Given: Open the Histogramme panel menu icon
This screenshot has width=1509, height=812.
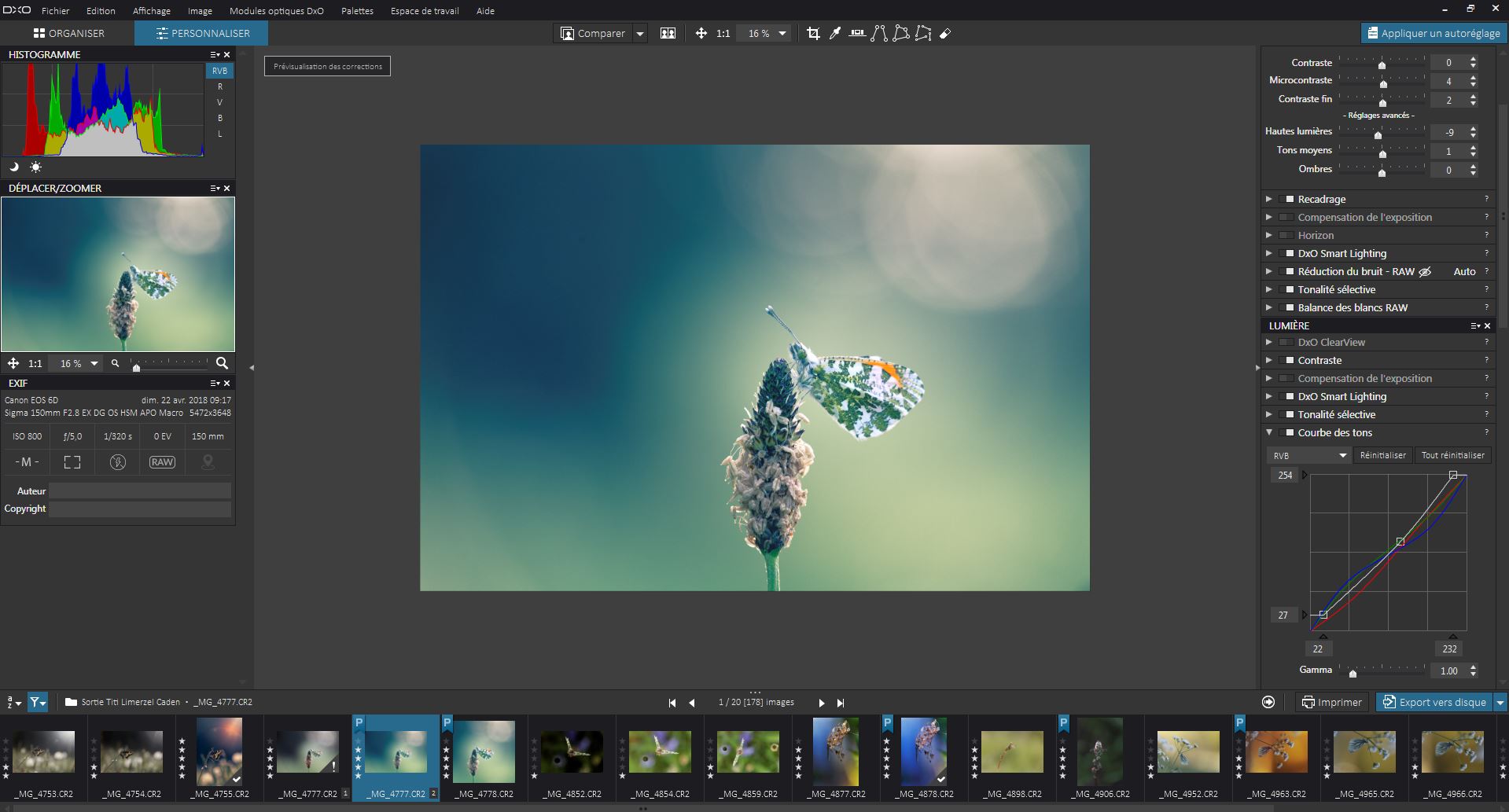Looking at the screenshot, I should pyautogui.click(x=215, y=54).
